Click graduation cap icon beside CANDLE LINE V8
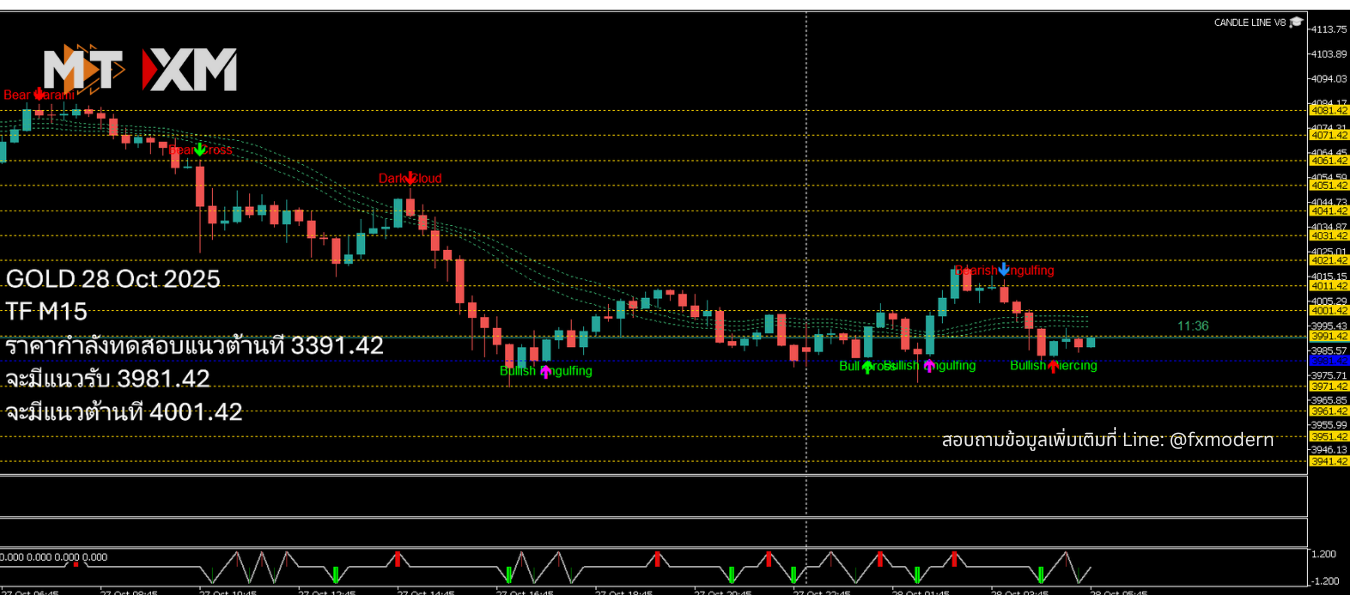The width and height of the screenshot is (1350, 595). [1296, 22]
